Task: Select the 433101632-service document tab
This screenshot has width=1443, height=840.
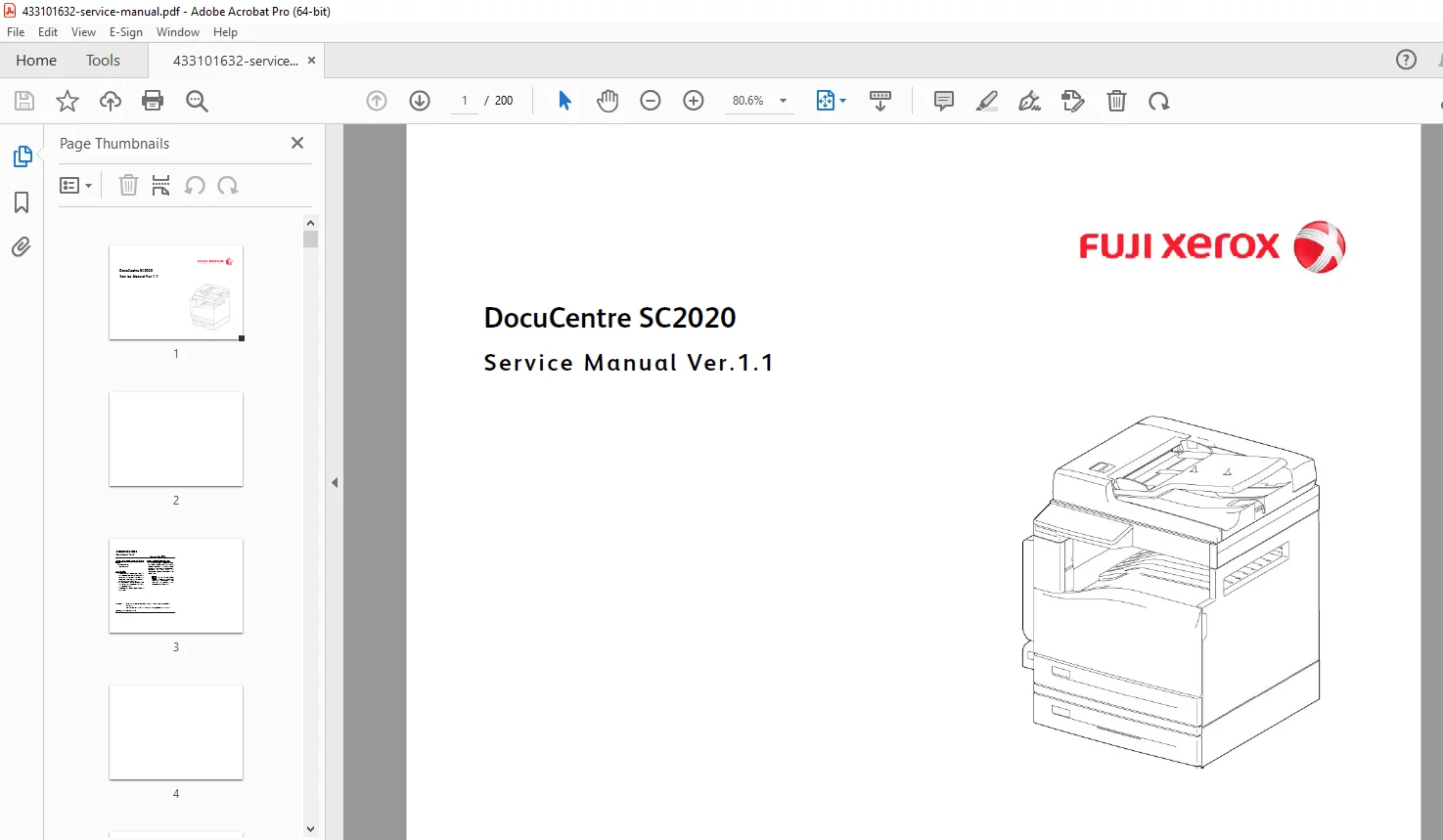Action: 236,61
